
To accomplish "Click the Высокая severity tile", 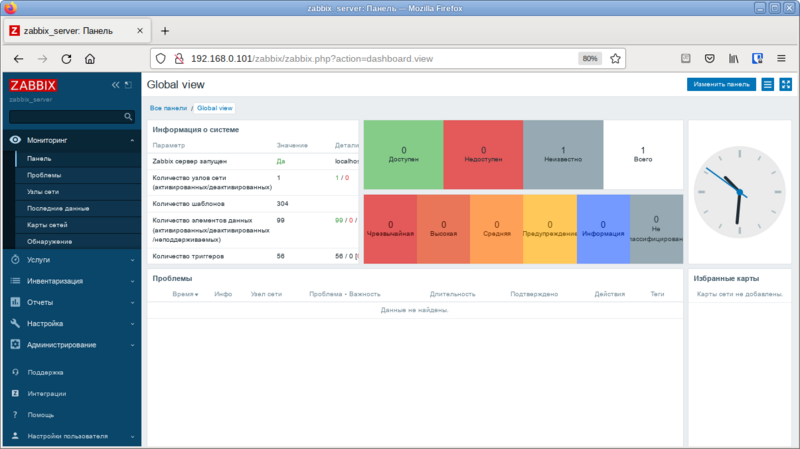I will tap(443, 229).
